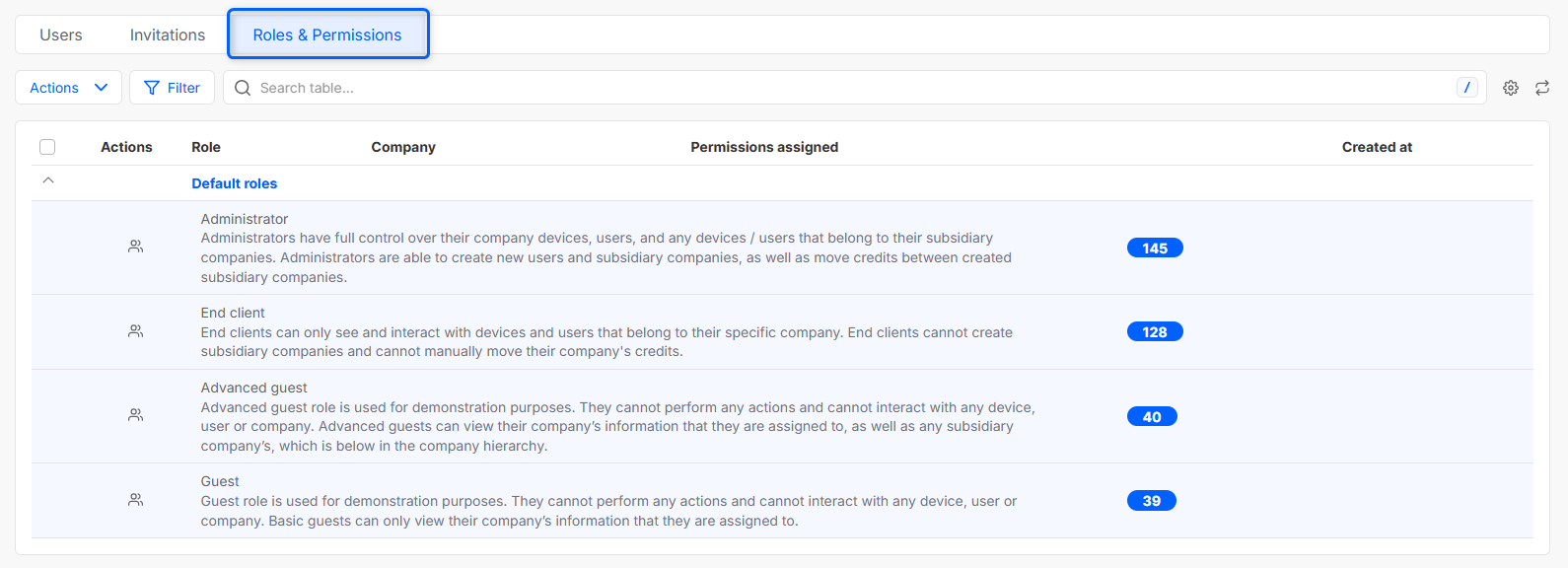Click the refresh table arrows icon
The image size is (1568, 568).
[1542, 88]
